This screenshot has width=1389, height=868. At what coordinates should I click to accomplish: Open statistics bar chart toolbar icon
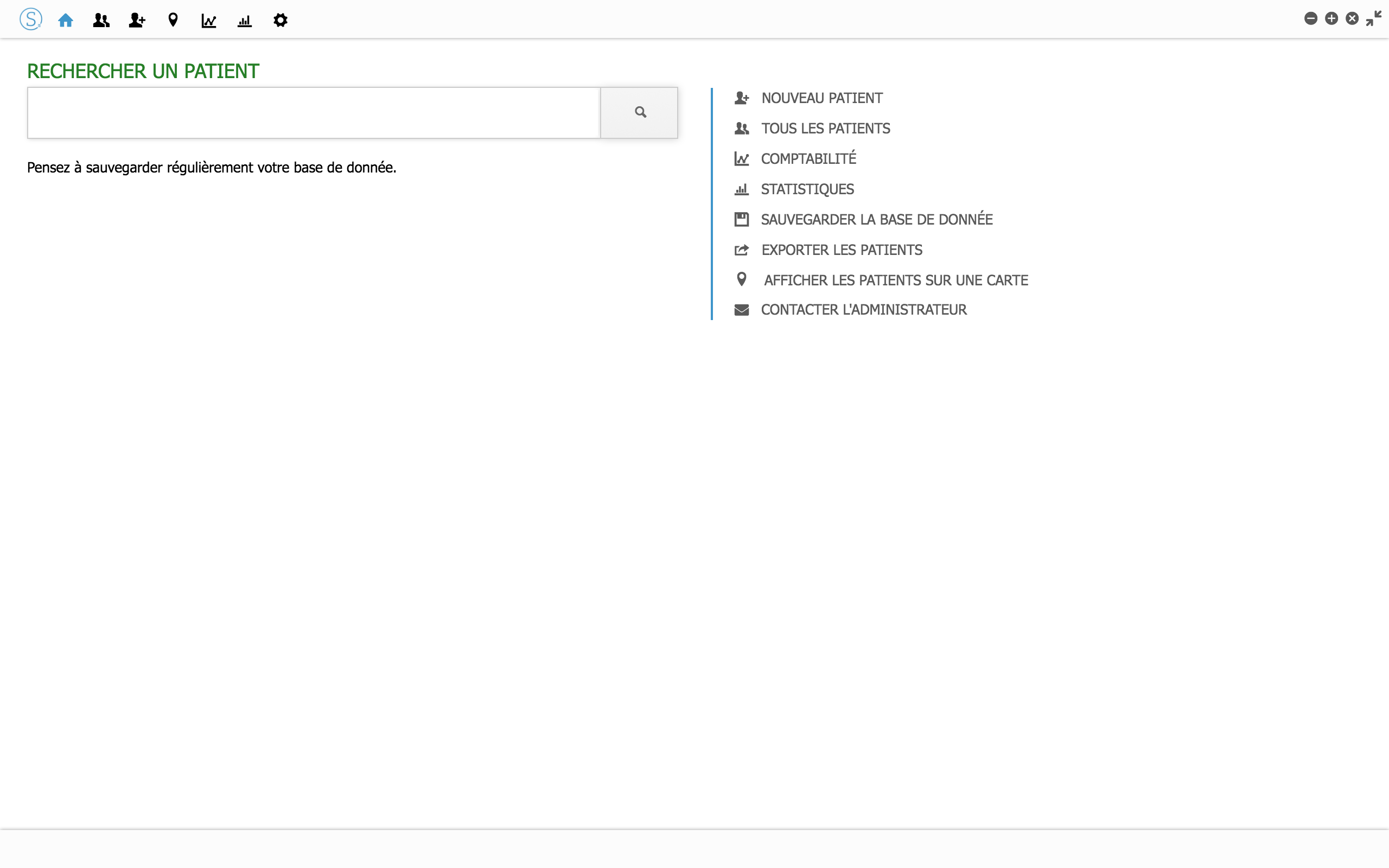coord(245,21)
